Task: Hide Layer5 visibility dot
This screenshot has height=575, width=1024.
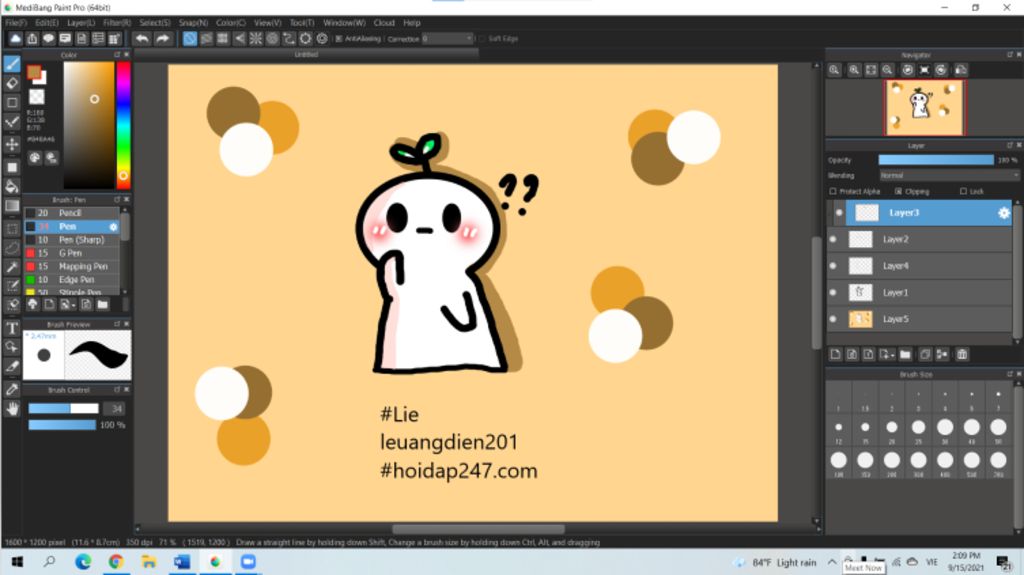Action: click(x=833, y=319)
